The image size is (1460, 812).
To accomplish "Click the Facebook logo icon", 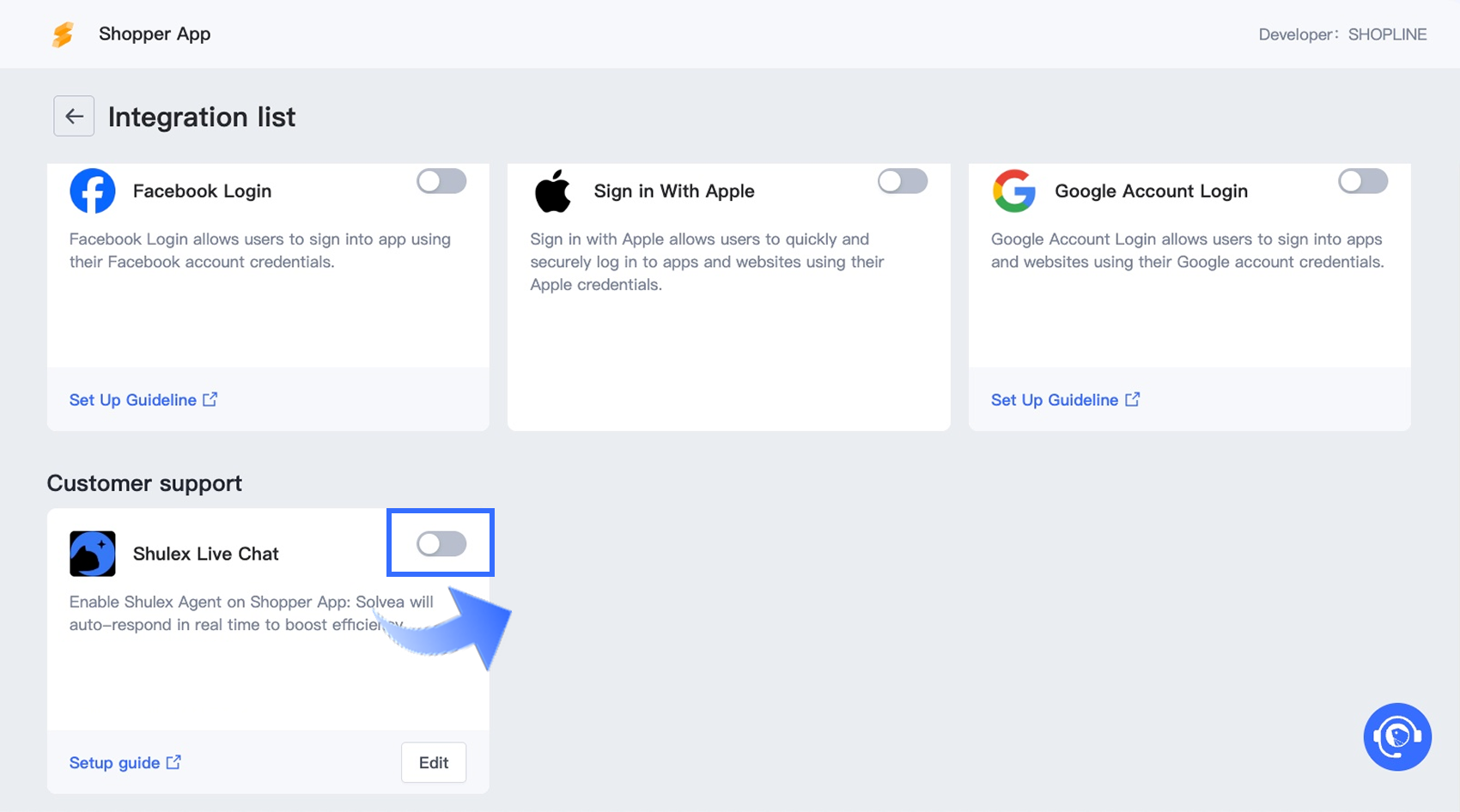I will tap(93, 191).
